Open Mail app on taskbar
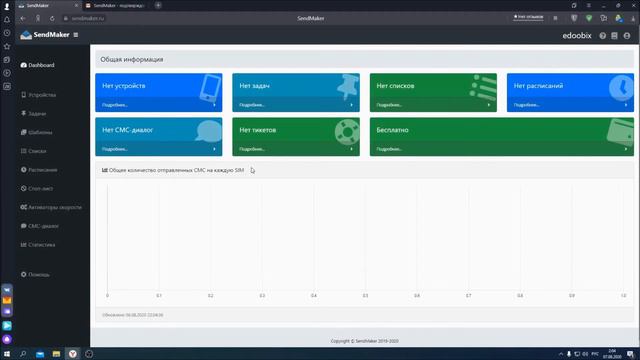640x360 pixels. tap(40, 354)
